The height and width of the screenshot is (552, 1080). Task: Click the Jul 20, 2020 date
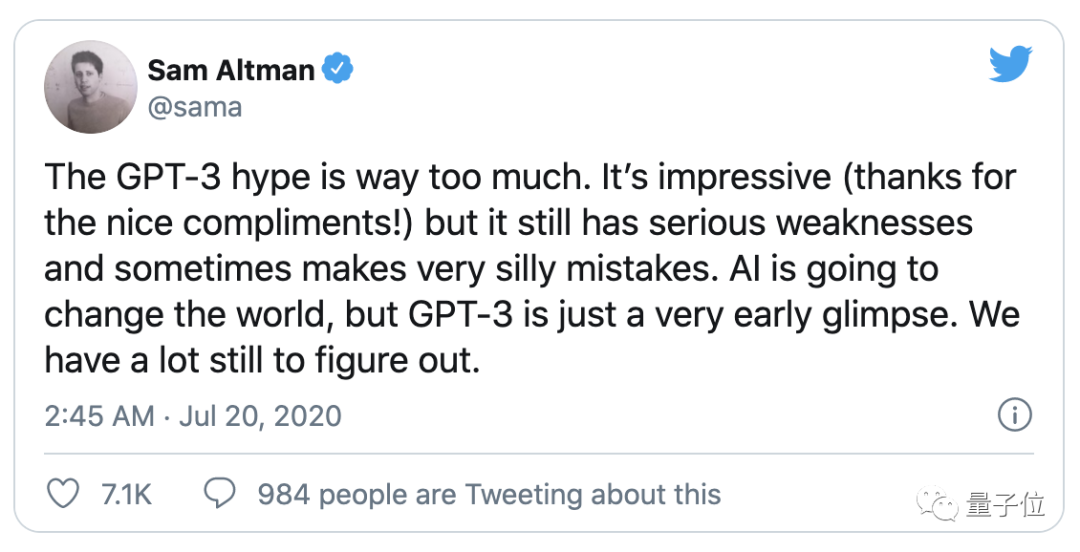(x=260, y=415)
